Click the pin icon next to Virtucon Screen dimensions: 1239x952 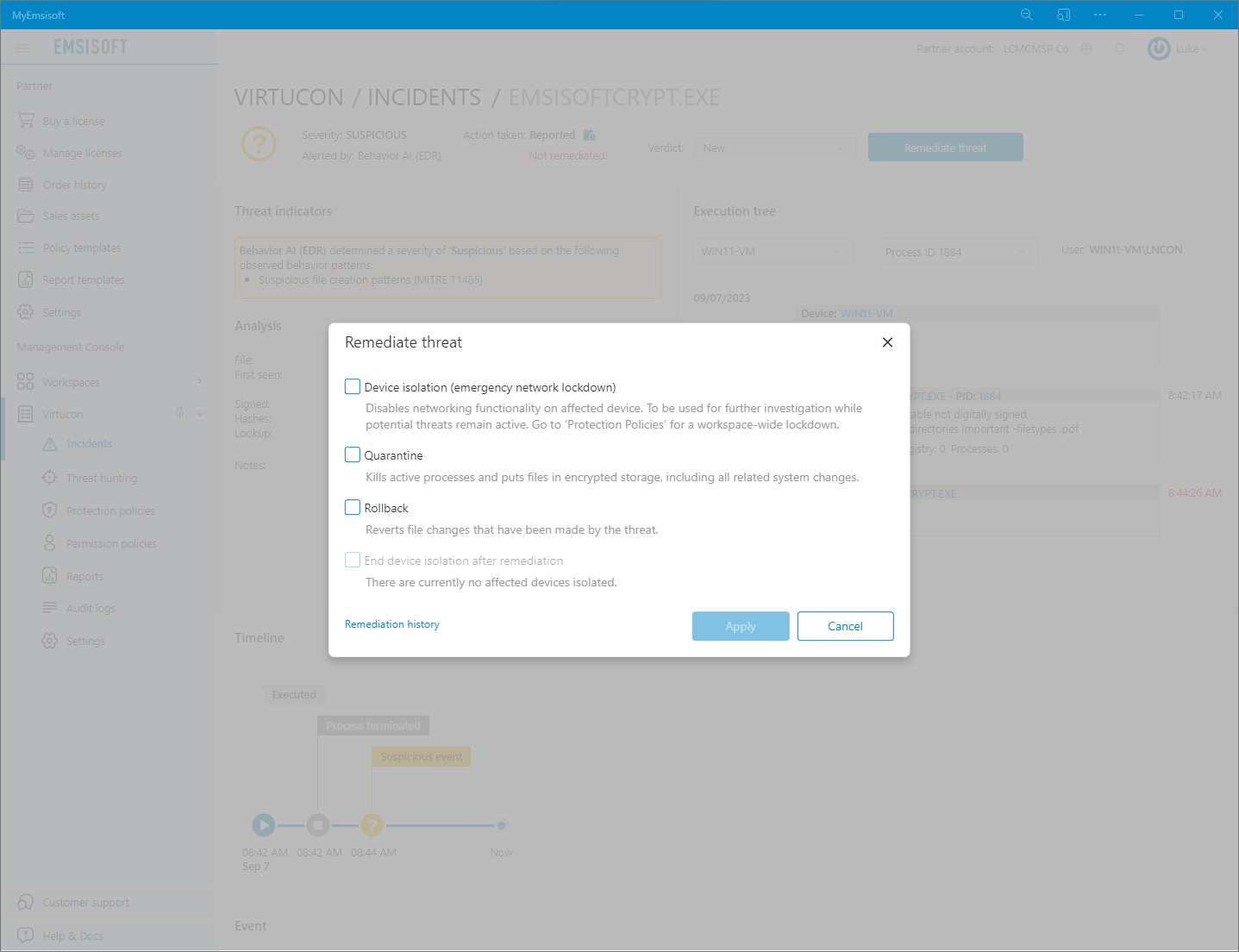179,413
